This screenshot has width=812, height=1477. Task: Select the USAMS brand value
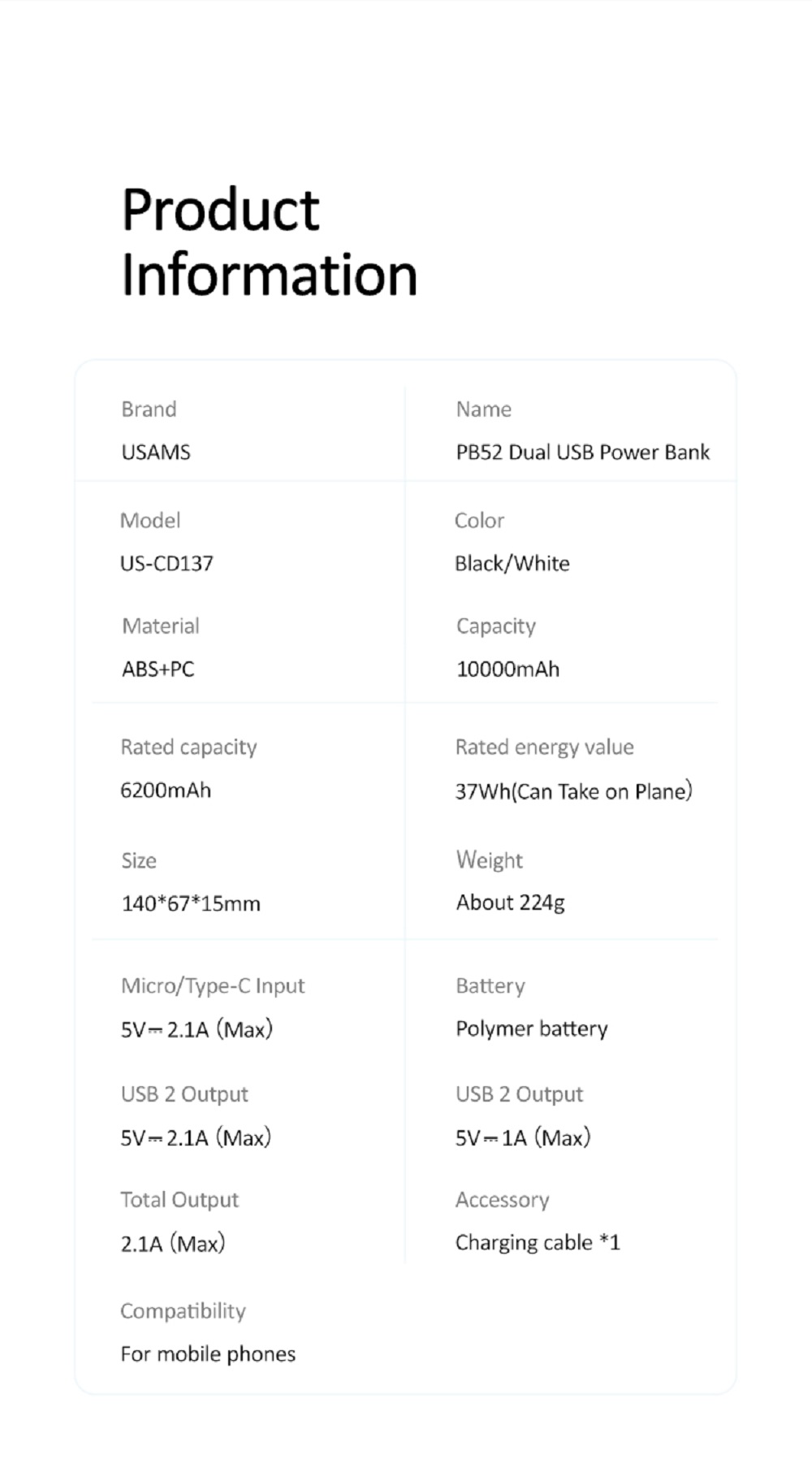(x=156, y=453)
